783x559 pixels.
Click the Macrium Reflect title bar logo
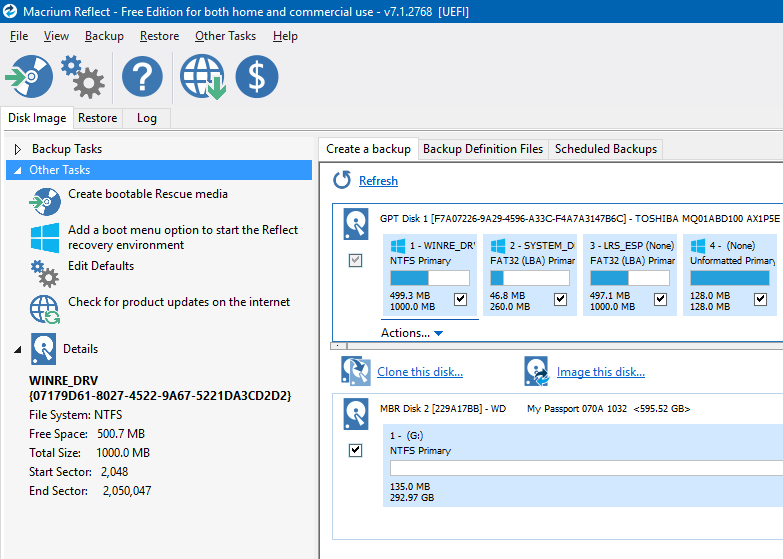pyautogui.click(x=10, y=11)
